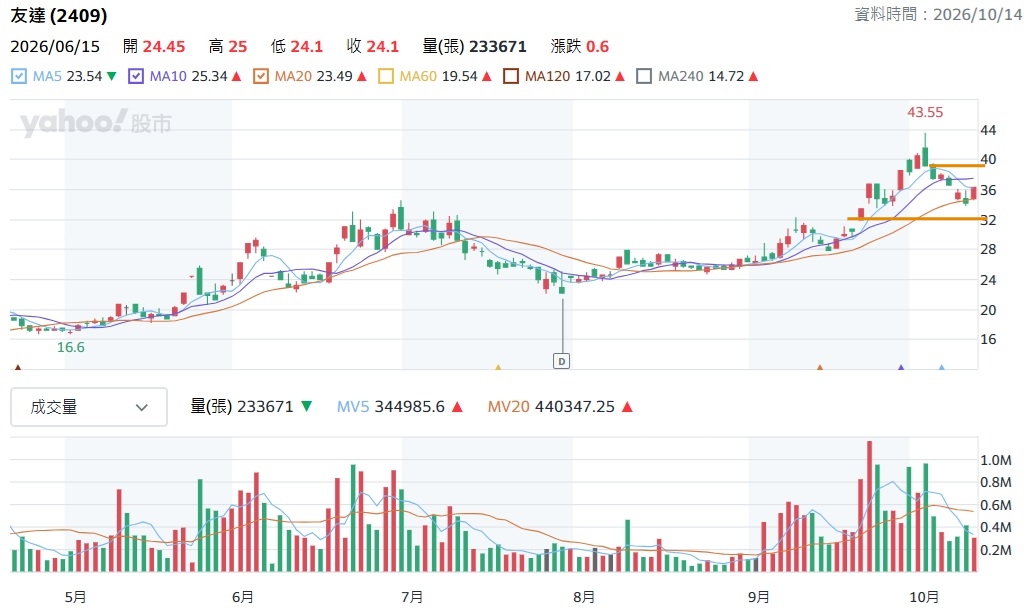Click the 10月 label on the time axis
This screenshot has height=611, width=1031.
click(924, 597)
